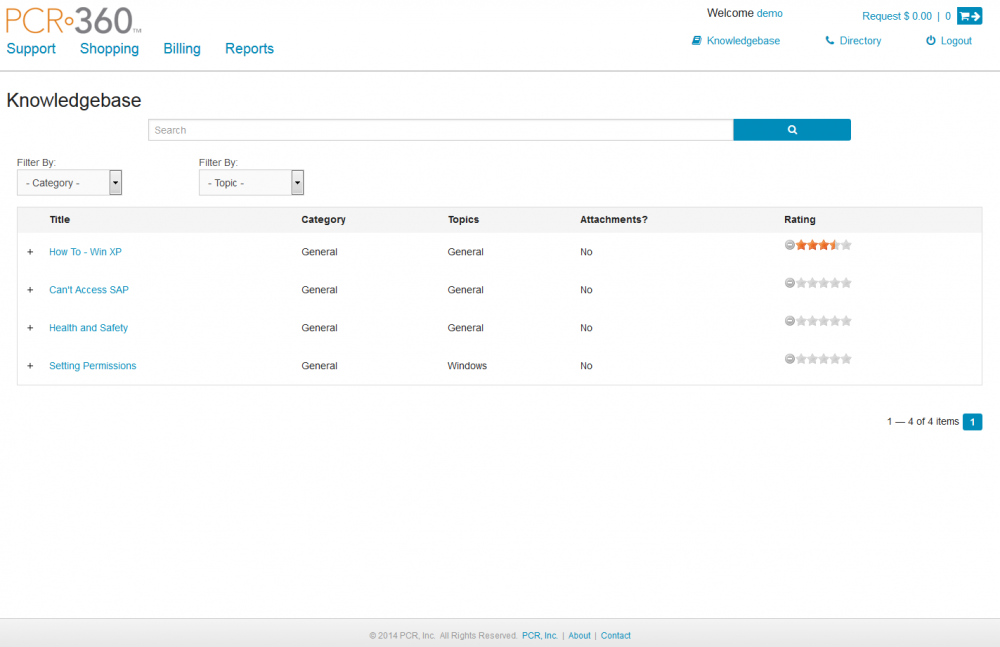Expand the How To - Win XP row
The image size is (1000, 647).
[x=30, y=252]
